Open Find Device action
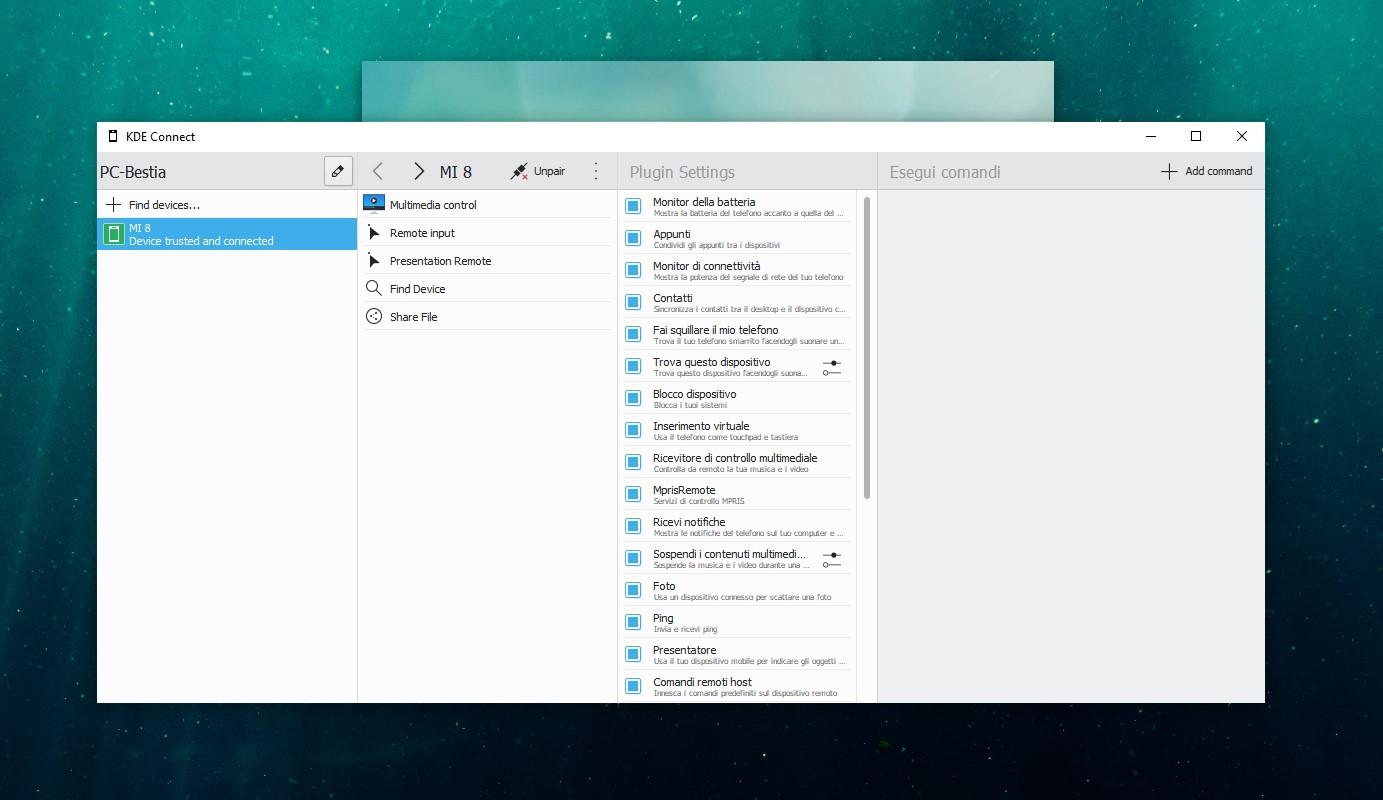Image resolution: width=1383 pixels, height=800 pixels. tap(486, 288)
